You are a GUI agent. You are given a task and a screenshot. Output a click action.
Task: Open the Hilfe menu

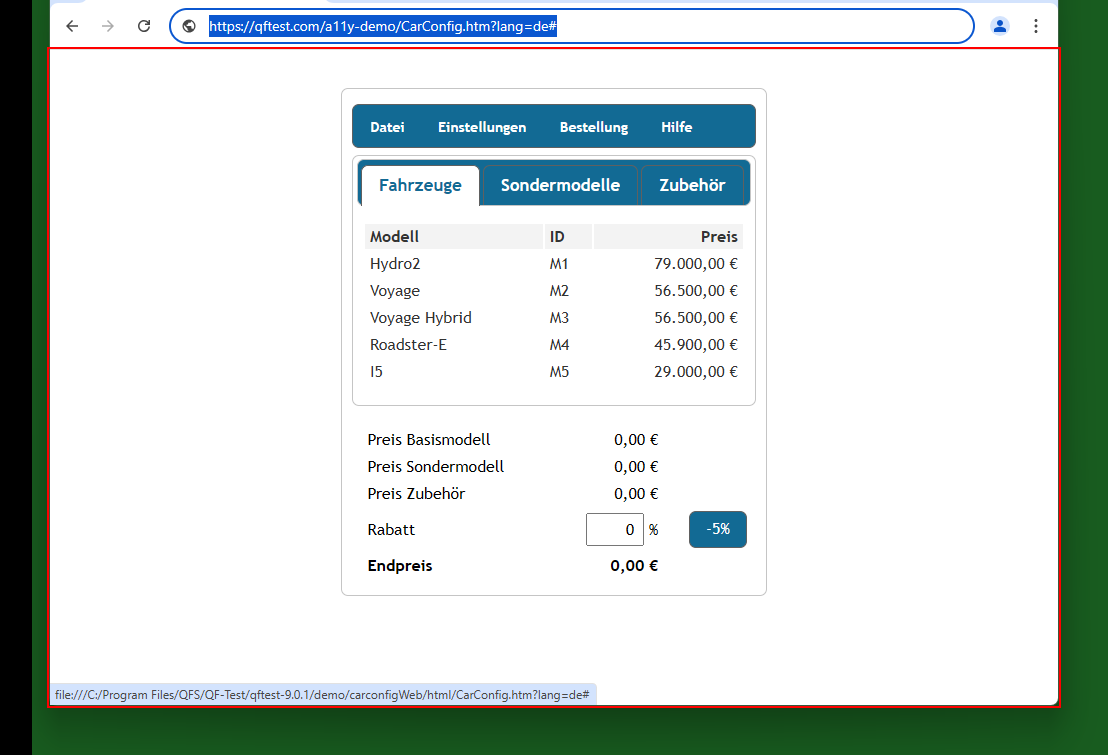pyautogui.click(x=676, y=127)
